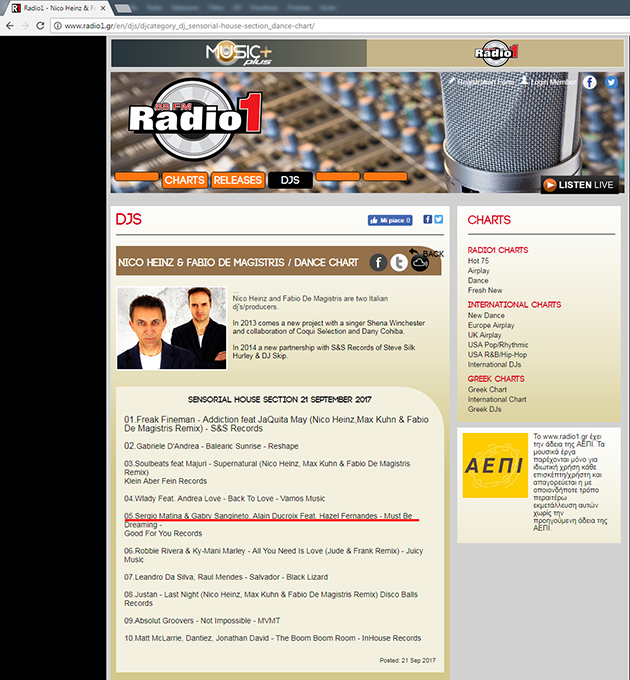Open the Fresh New chart link
630x680 pixels.
click(x=485, y=291)
